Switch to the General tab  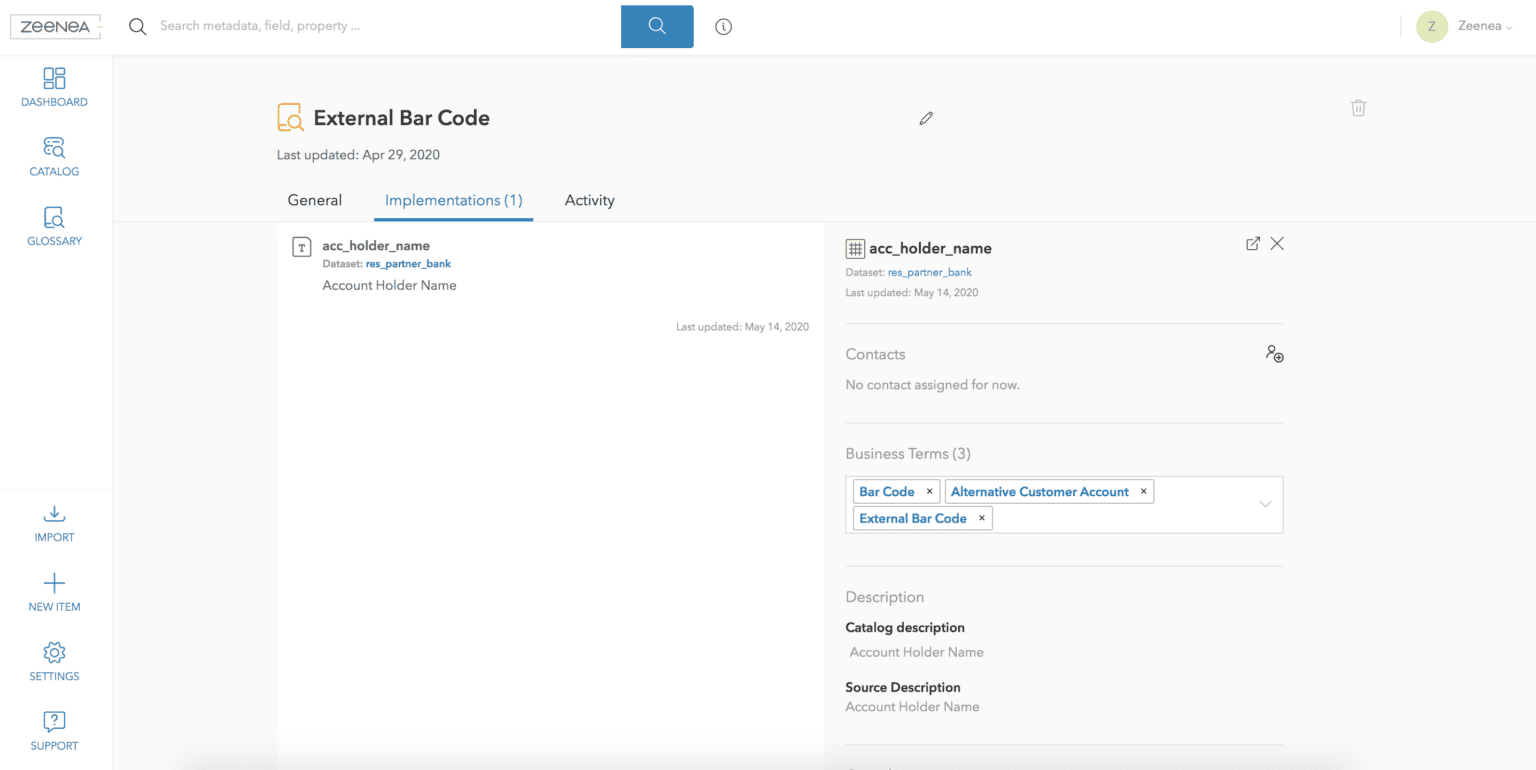[314, 200]
